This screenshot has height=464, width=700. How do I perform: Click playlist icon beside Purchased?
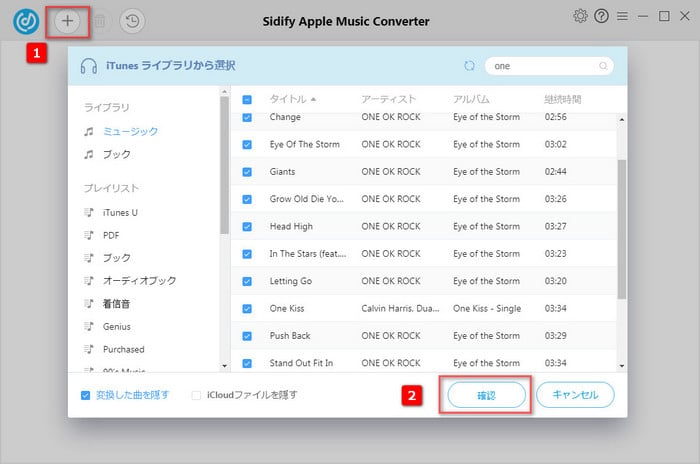pos(89,349)
